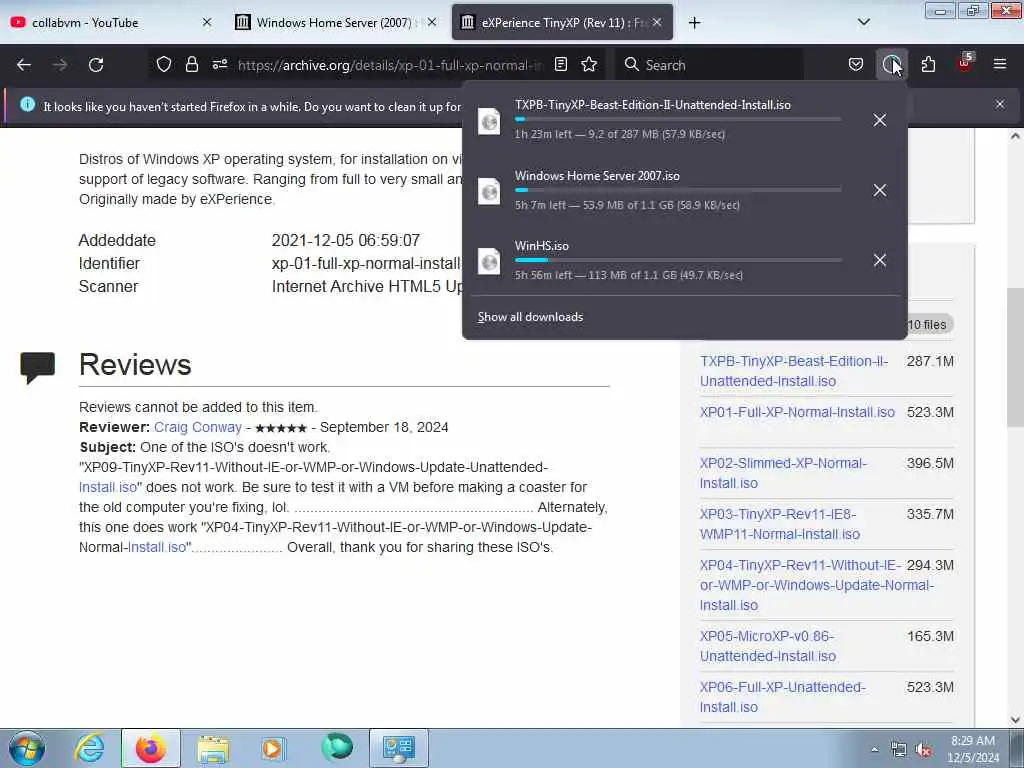1024x768 pixels.
Task: Open the Pocket save icon
Action: coord(856,65)
